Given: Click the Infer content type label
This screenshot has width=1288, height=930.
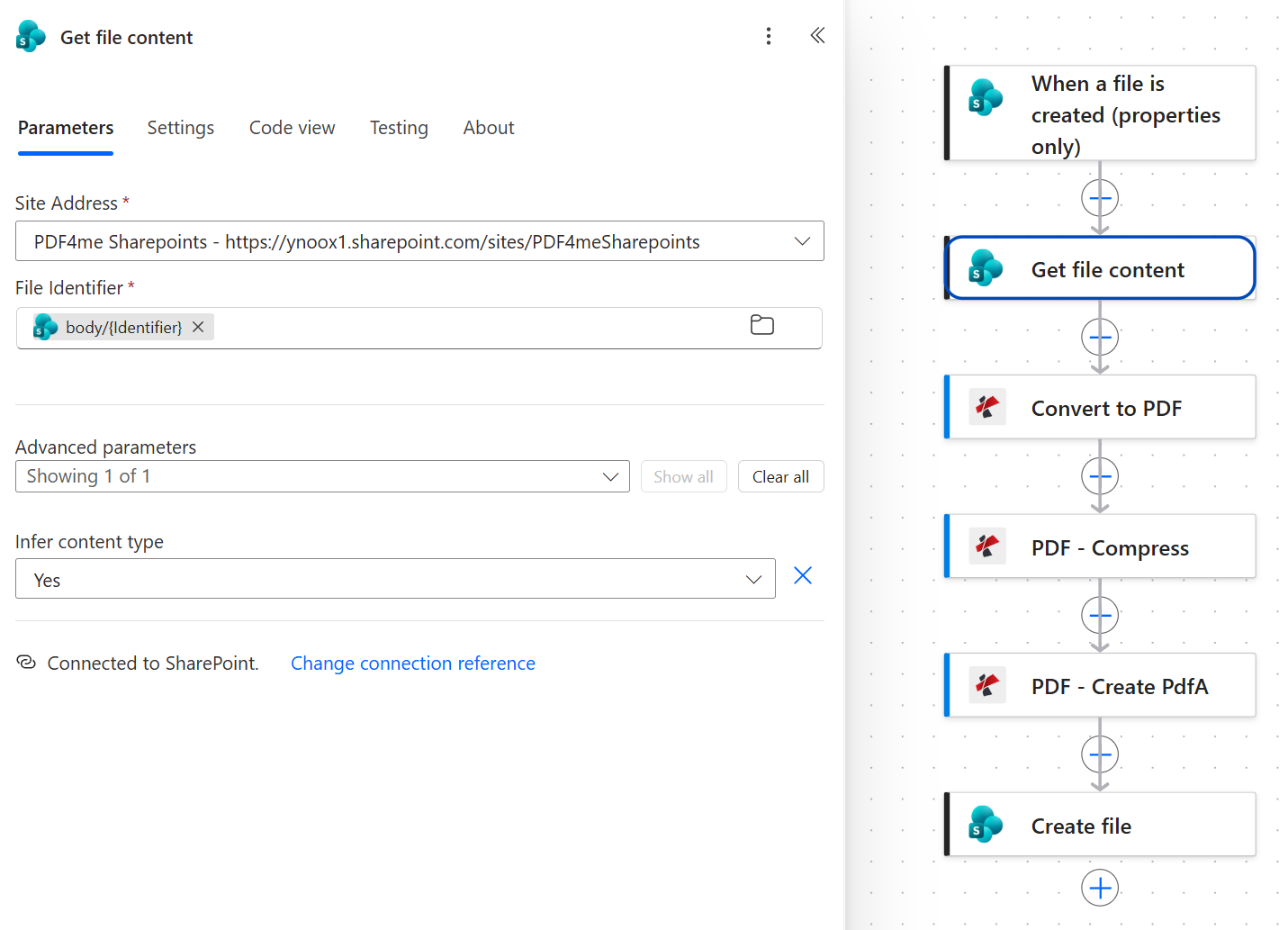Looking at the screenshot, I should pyautogui.click(x=90, y=542).
